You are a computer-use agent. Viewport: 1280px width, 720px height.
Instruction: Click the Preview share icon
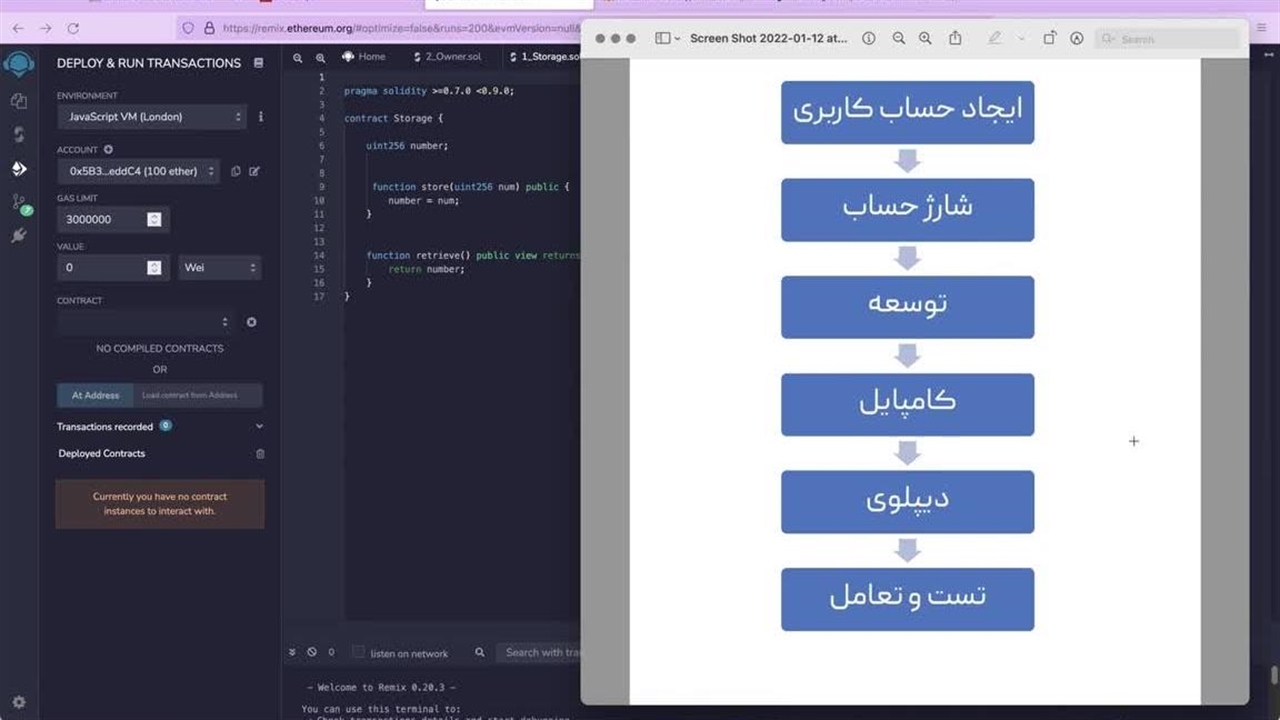pyautogui.click(x=955, y=38)
